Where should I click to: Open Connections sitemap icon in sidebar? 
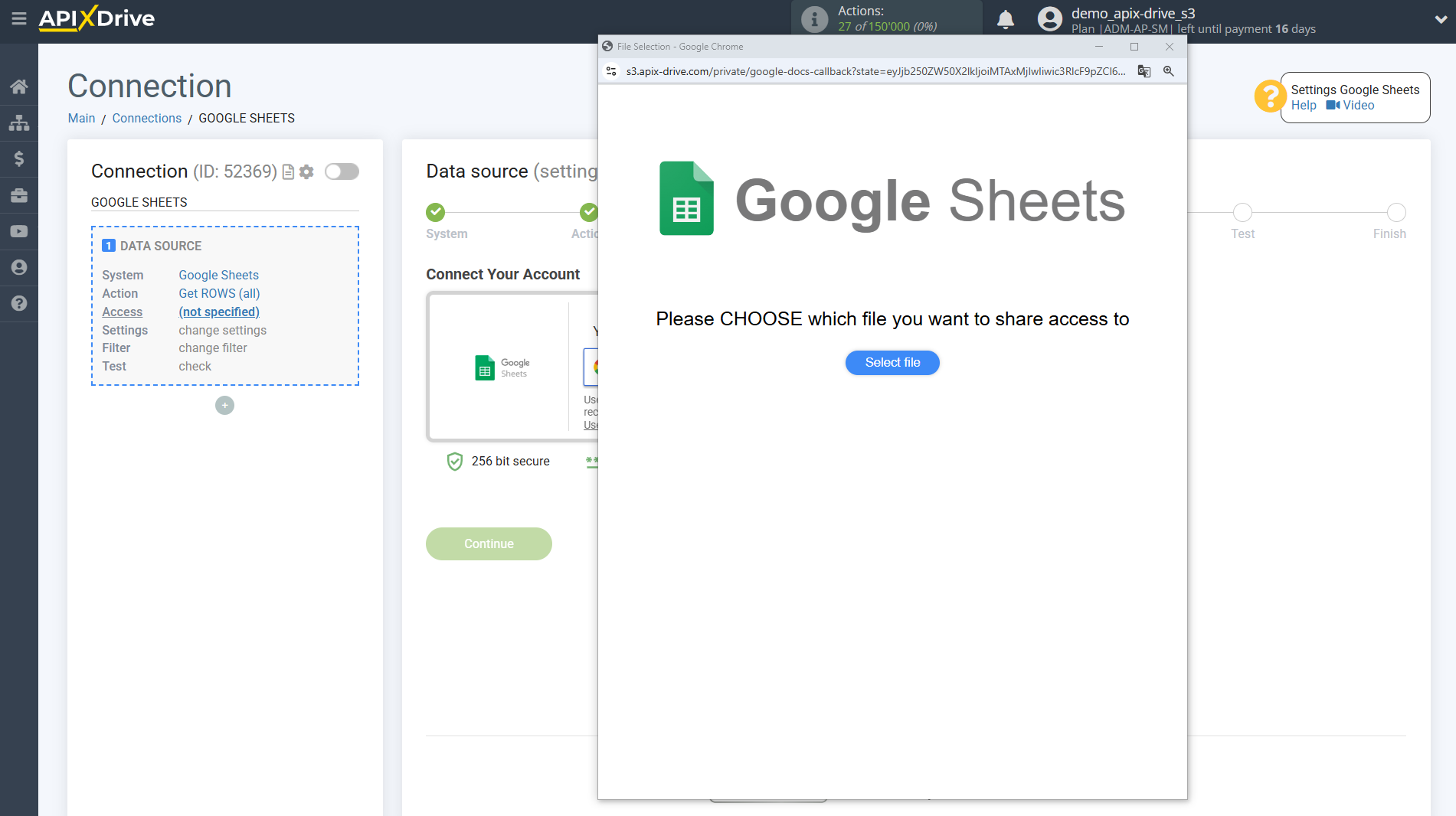coord(19,122)
